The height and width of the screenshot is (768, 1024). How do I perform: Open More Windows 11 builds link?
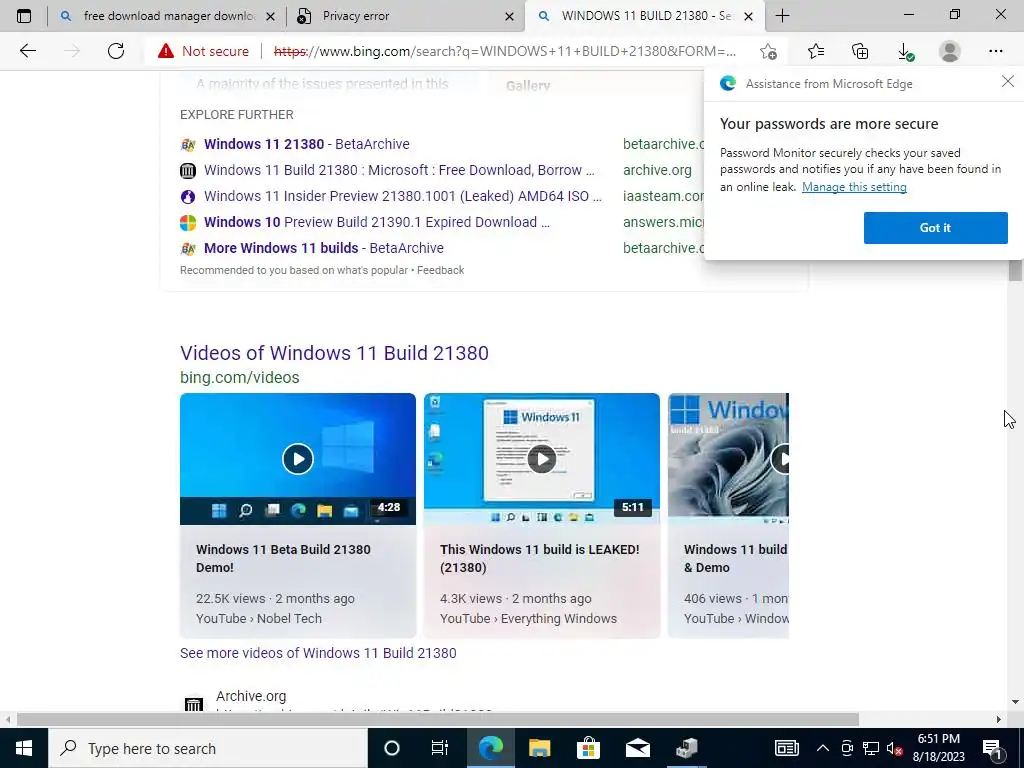[324, 248]
